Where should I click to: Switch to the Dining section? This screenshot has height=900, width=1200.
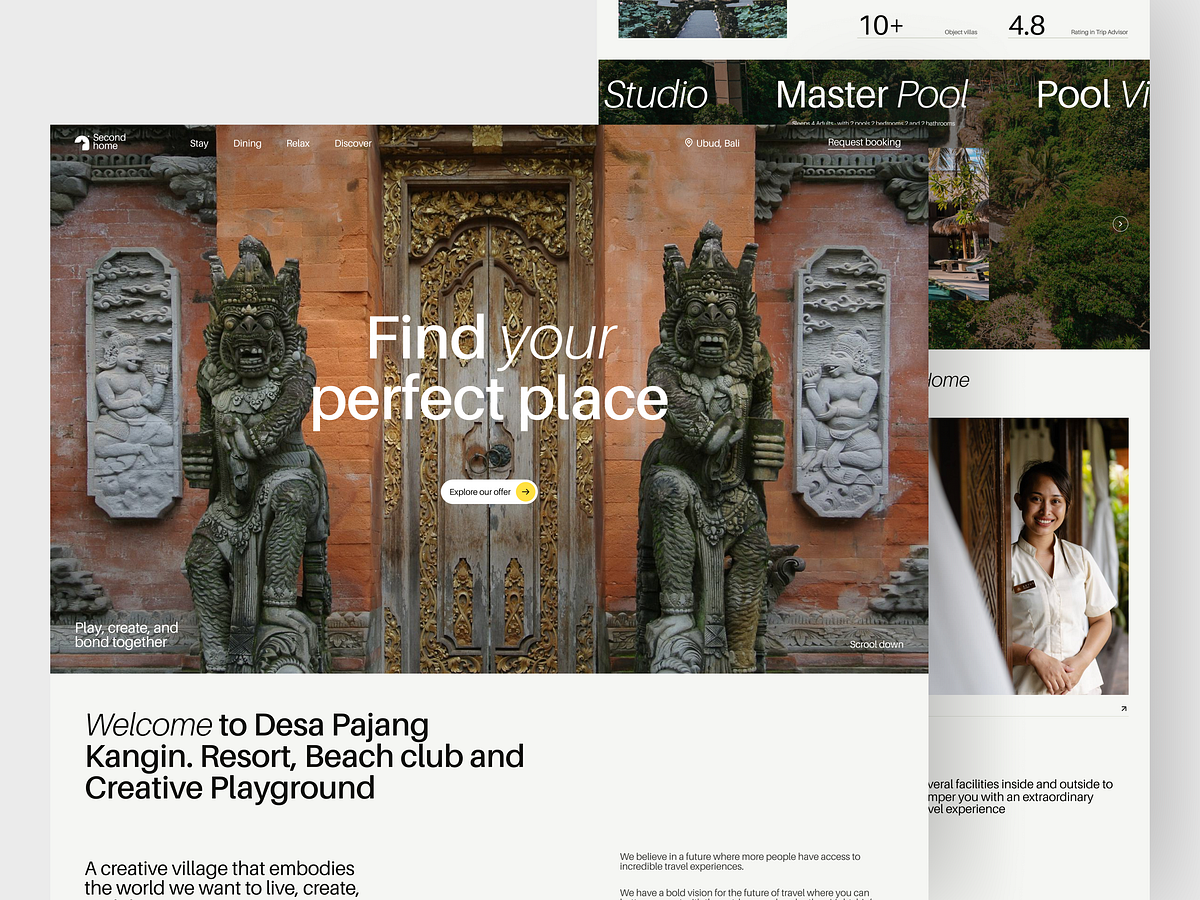click(x=247, y=143)
